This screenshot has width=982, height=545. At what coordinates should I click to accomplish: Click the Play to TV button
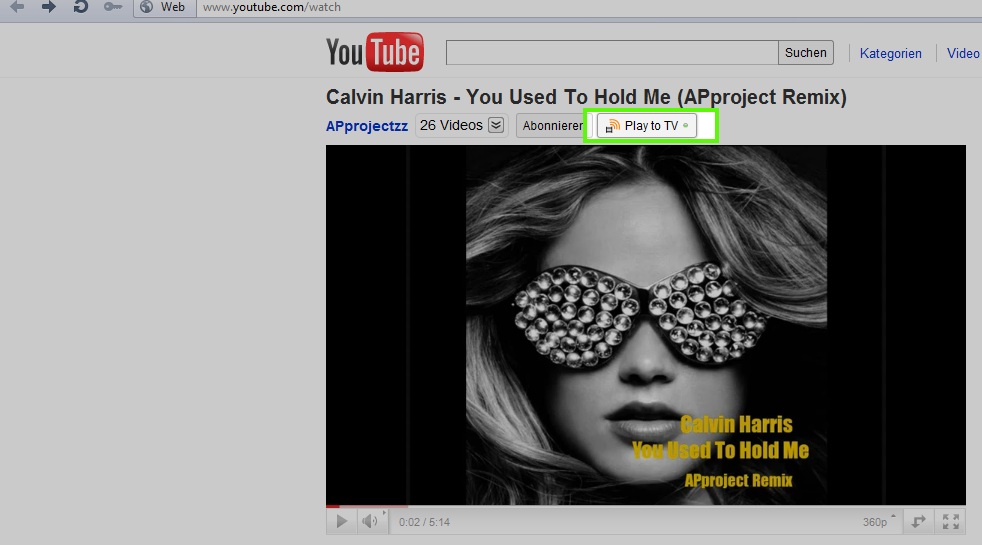(x=647, y=126)
